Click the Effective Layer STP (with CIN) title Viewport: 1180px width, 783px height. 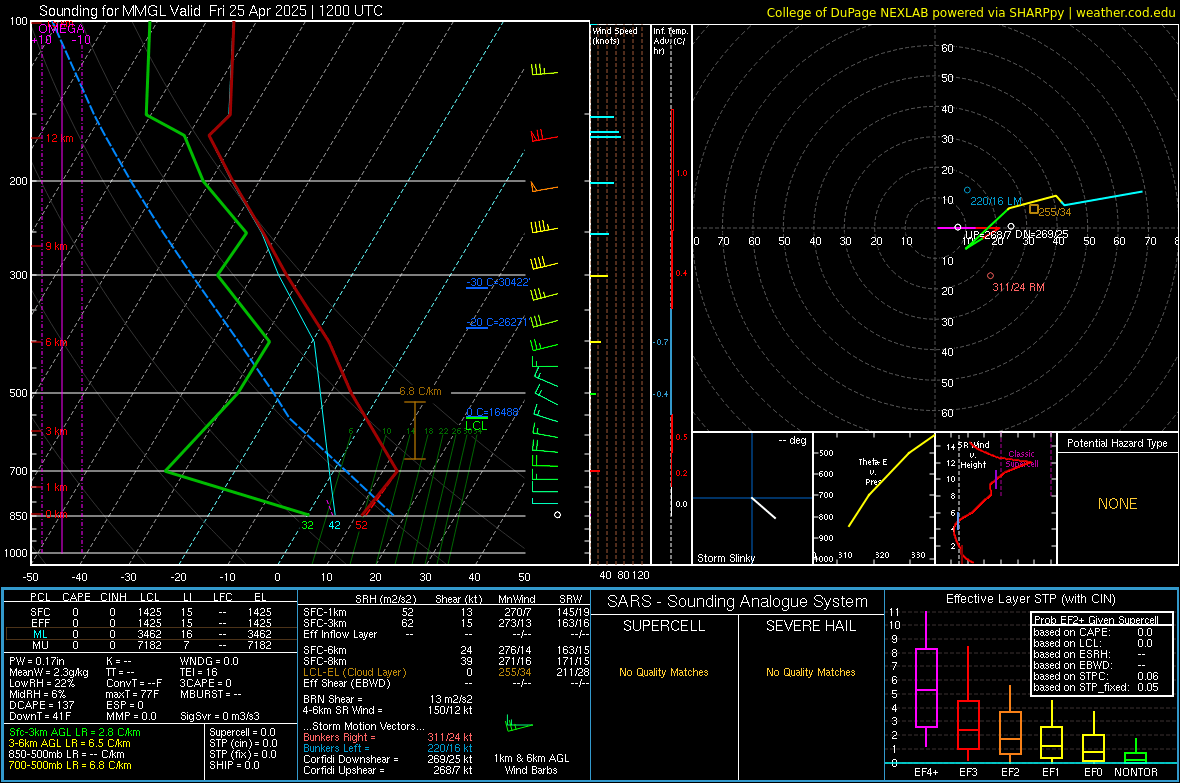click(1030, 599)
